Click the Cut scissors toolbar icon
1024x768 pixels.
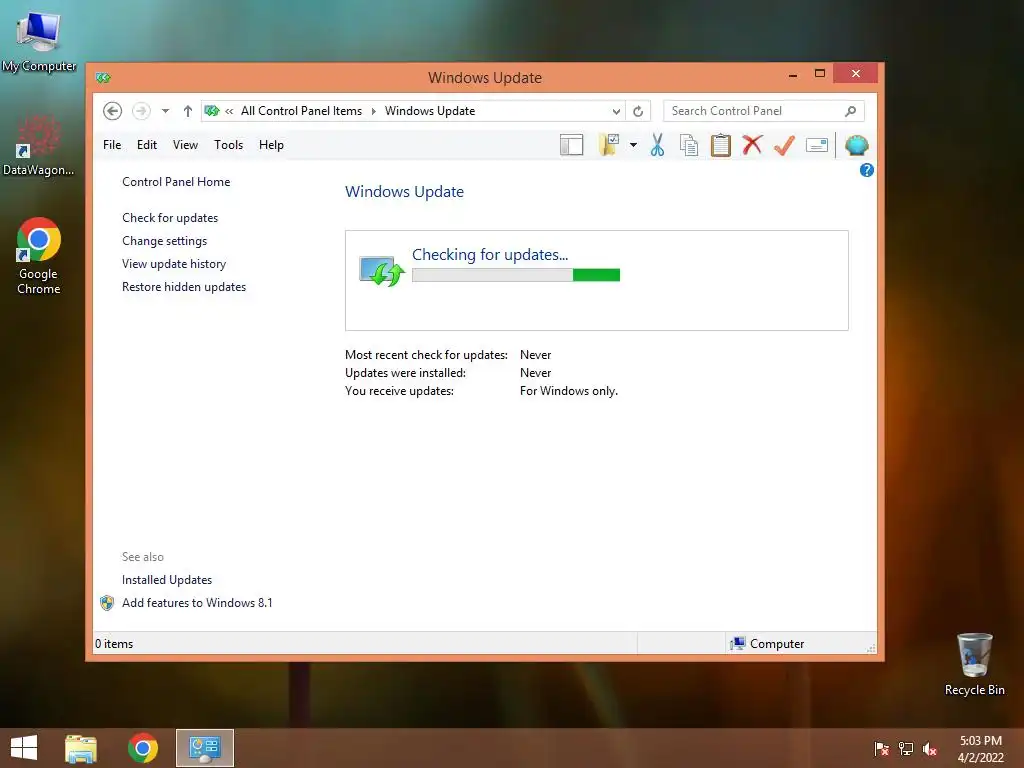click(x=657, y=145)
